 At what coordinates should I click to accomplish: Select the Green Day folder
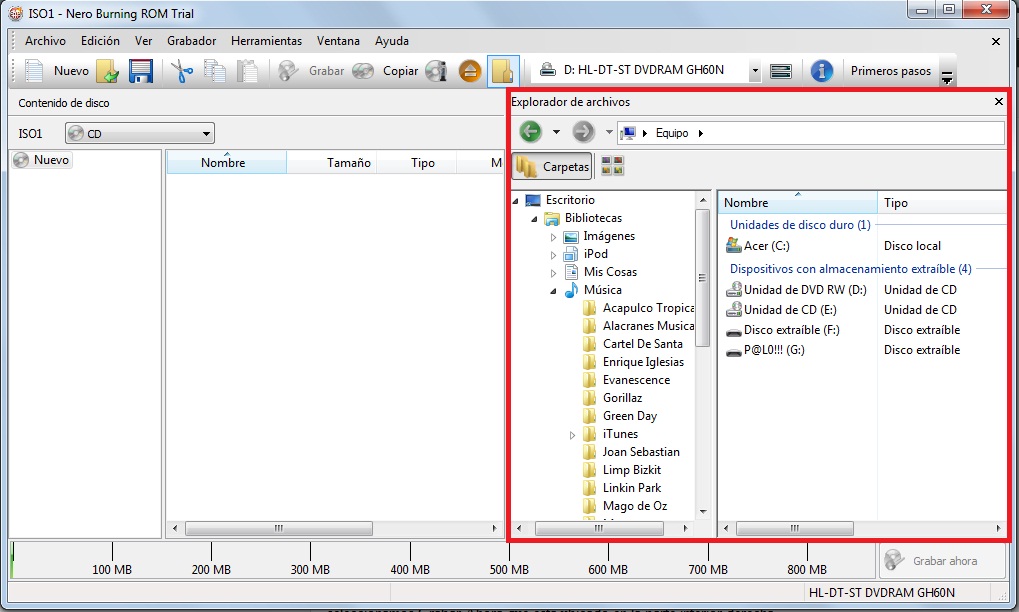click(x=630, y=416)
